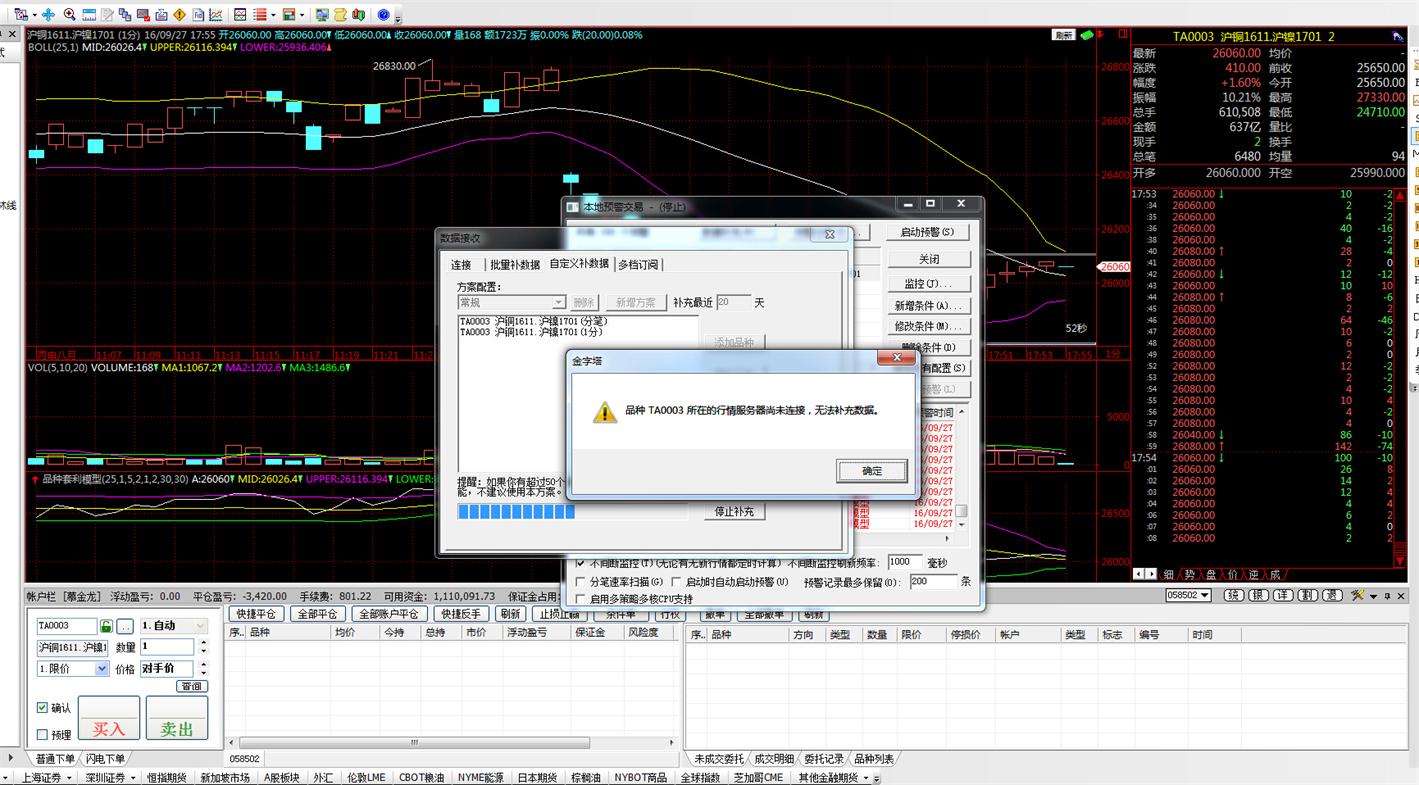Image resolution: width=1419 pixels, height=785 pixels.
Task: Switch to the 闪电下单 tab
Action: coord(106,759)
